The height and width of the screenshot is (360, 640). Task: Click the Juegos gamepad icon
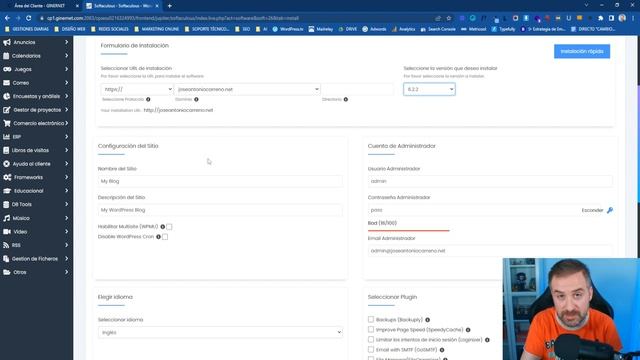(7, 69)
